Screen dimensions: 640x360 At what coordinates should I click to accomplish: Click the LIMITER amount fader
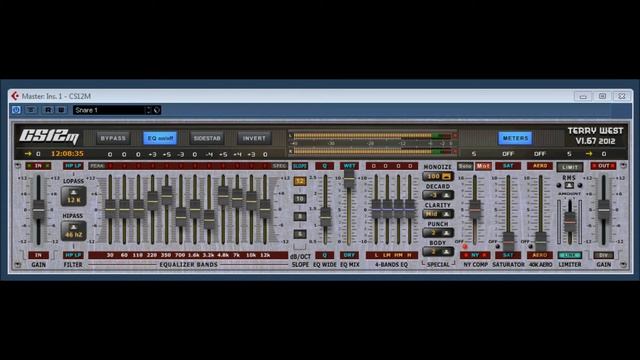click(x=570, y=222)
